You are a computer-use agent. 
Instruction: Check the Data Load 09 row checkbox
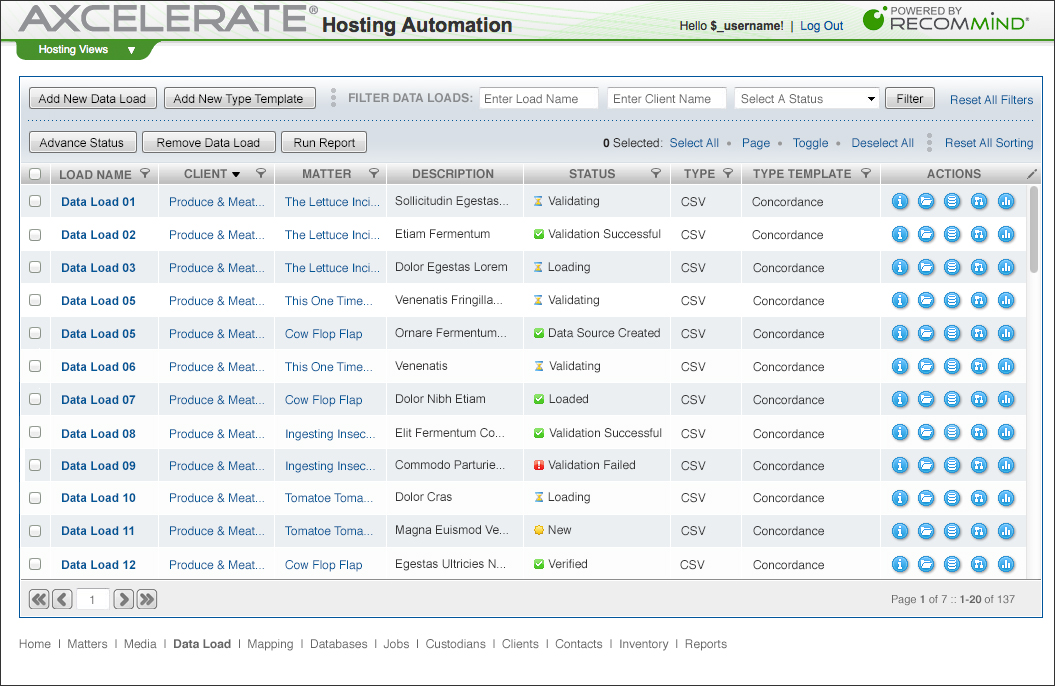coord(35,465)
